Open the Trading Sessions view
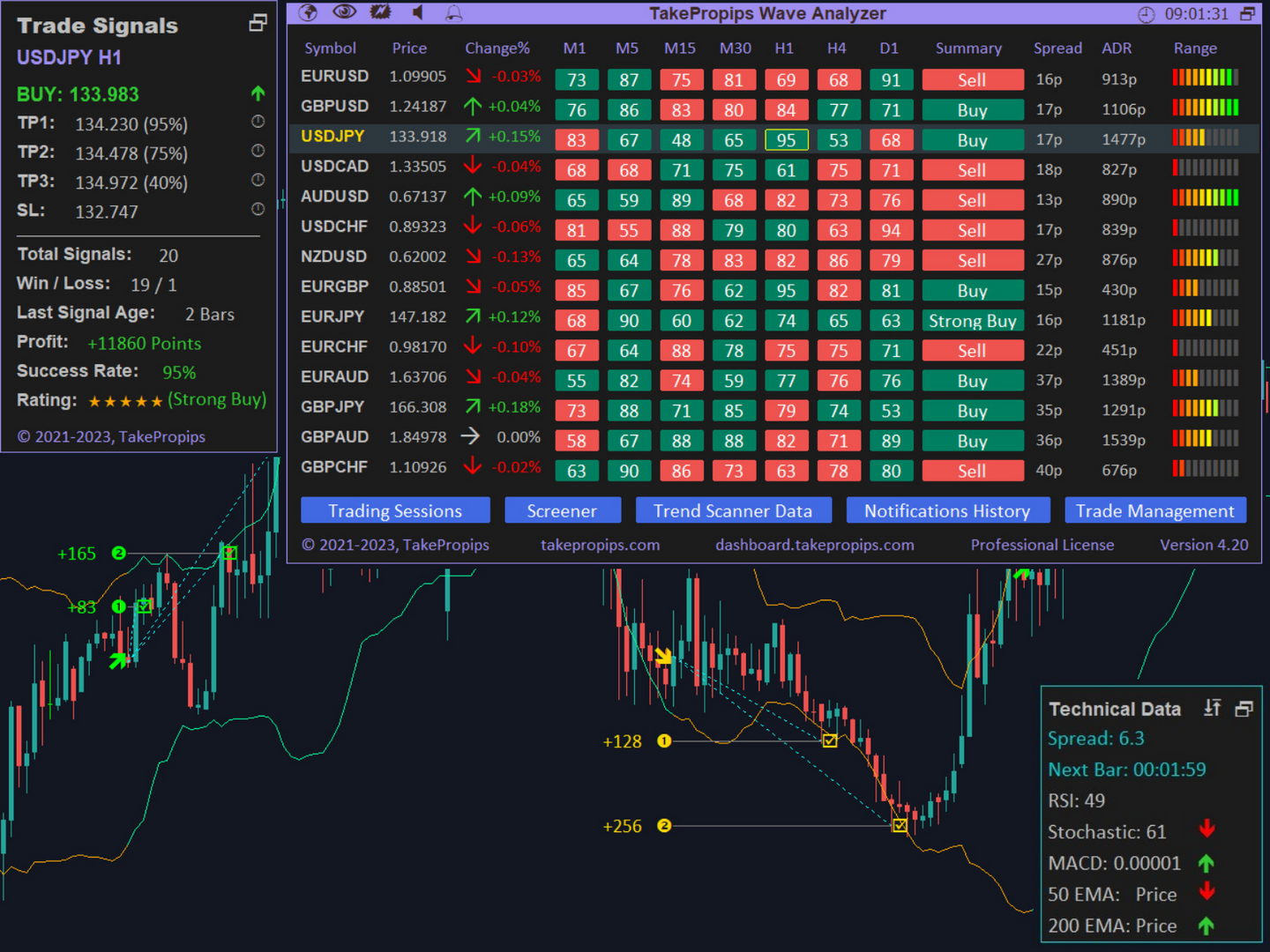Viewport: 1270px width, 952px height. 395,510
